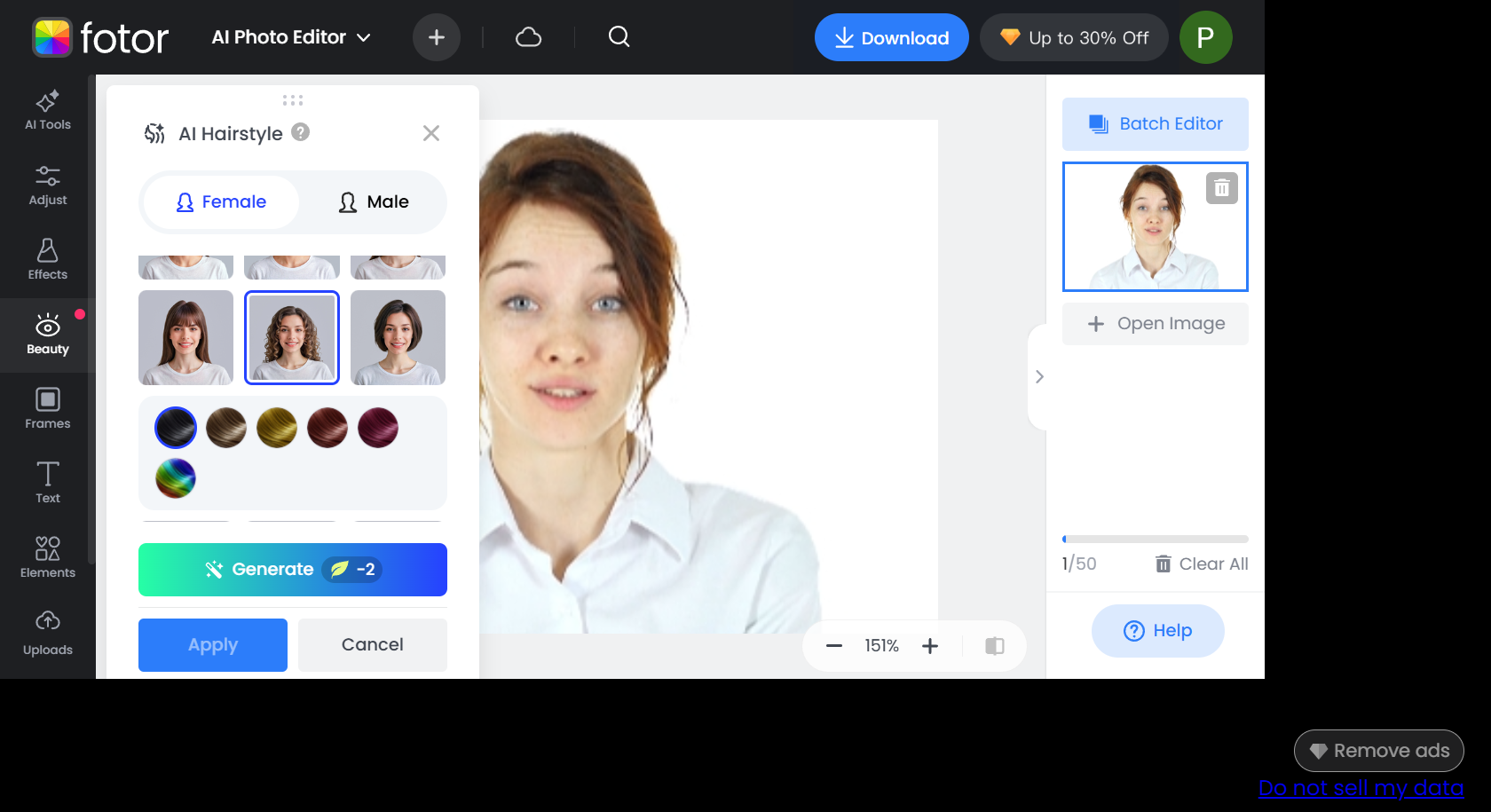Pick the golden blonde hair color
The image size is (1491, 812).
point(277,428)
